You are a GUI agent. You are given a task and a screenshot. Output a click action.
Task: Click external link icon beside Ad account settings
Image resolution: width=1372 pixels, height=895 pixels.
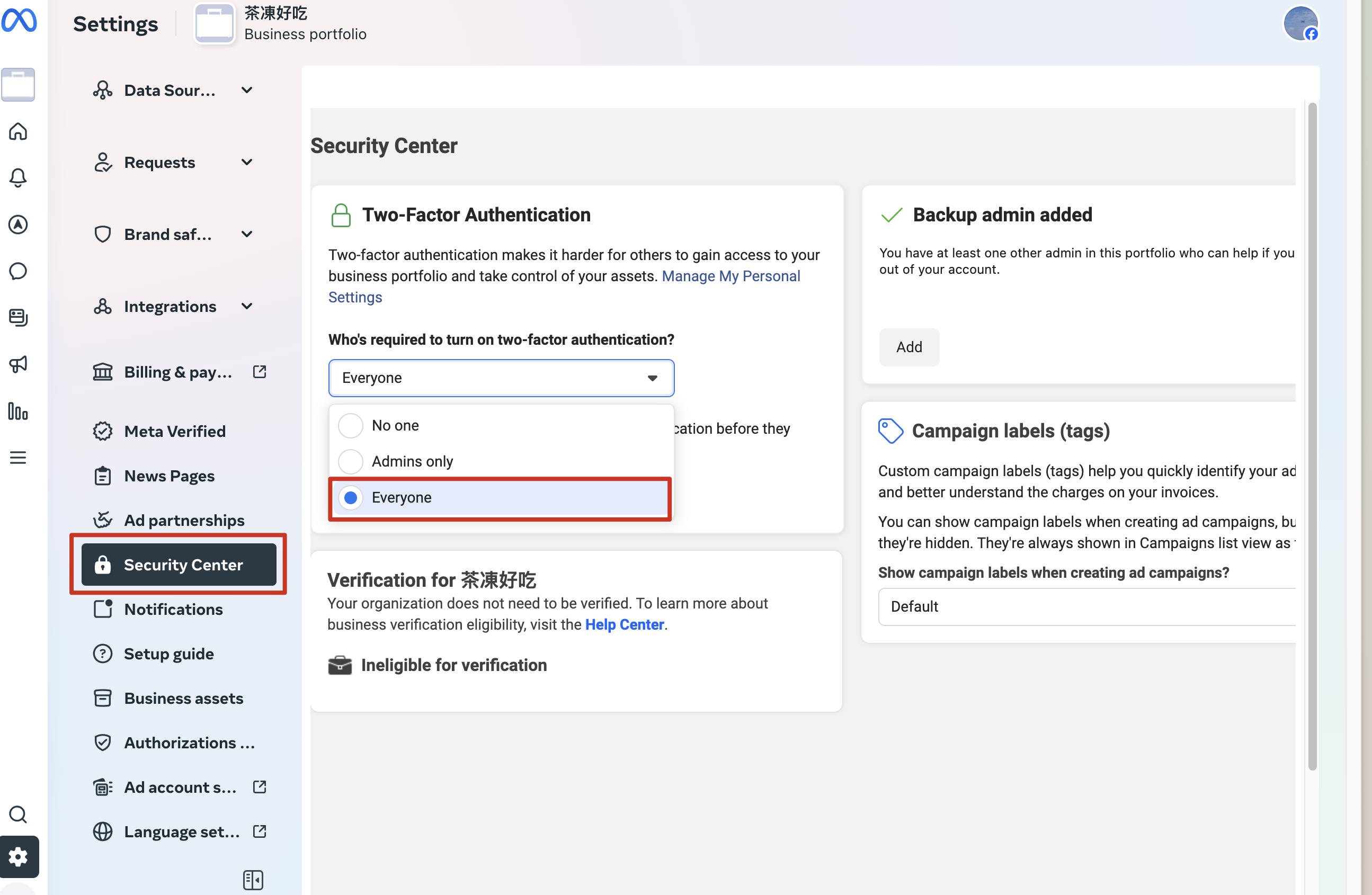click(x=260, y=786)
